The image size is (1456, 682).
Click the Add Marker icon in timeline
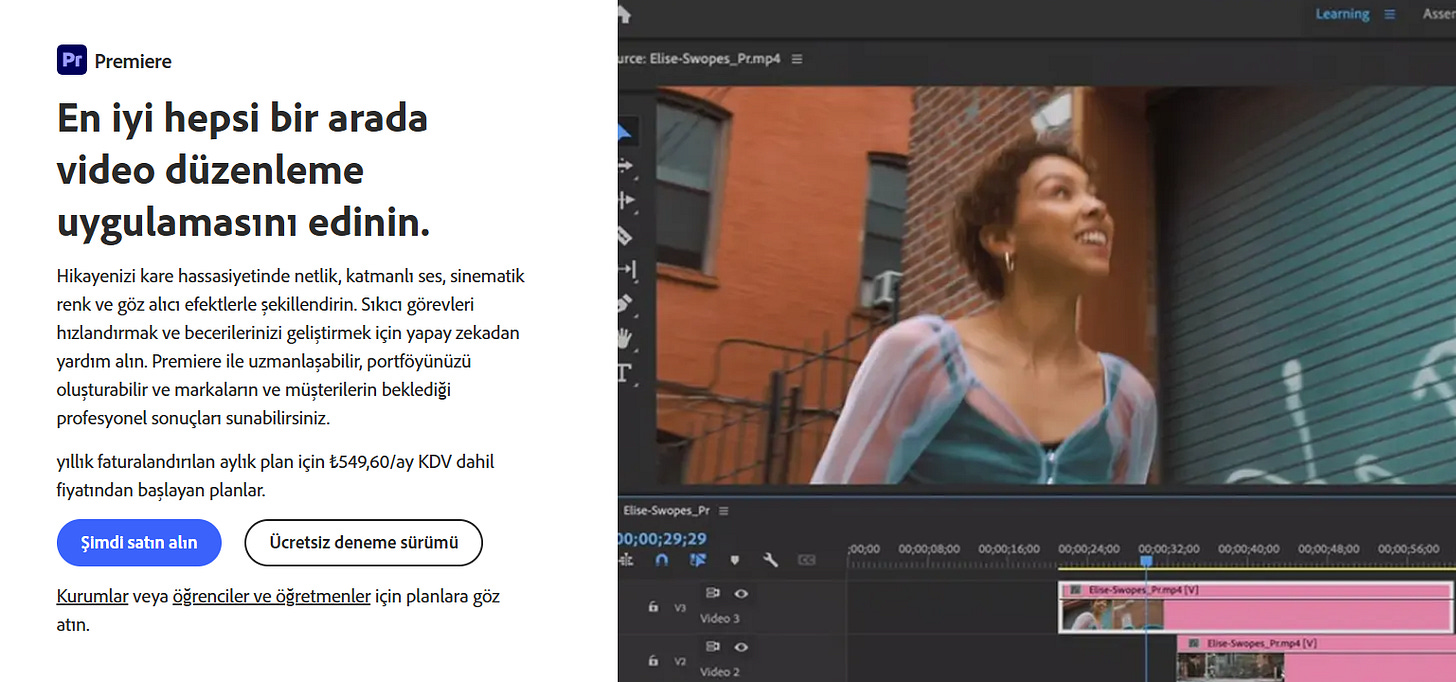point(735,561)
